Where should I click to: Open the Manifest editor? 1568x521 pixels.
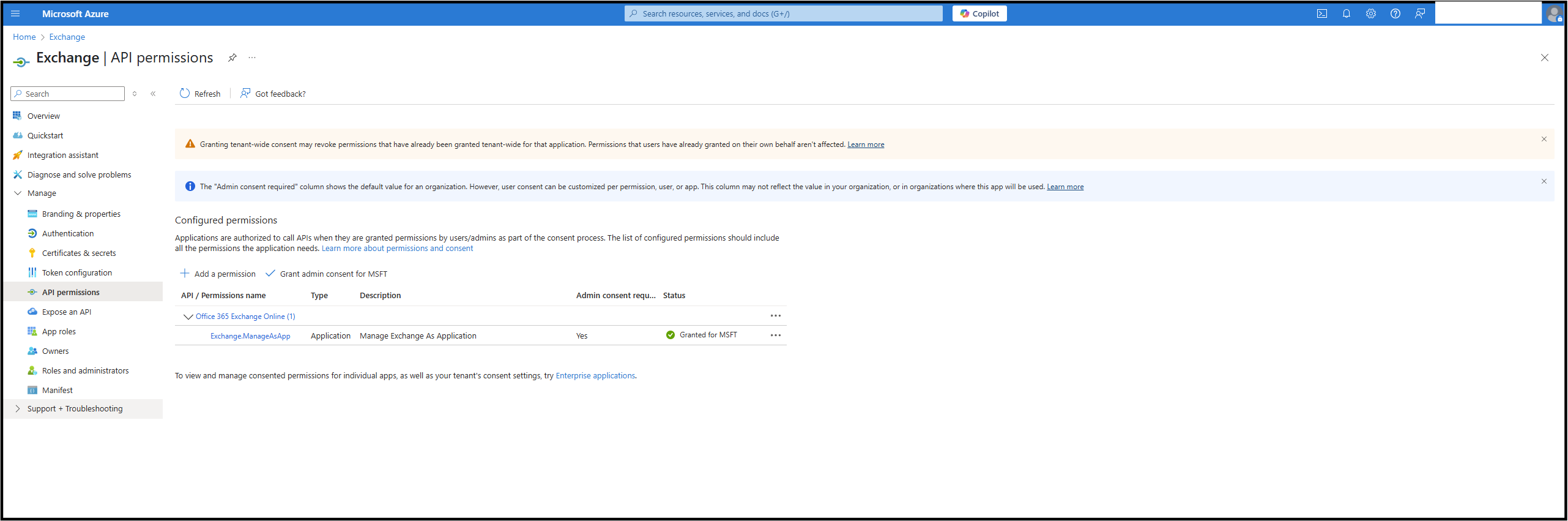coord(57,390)
